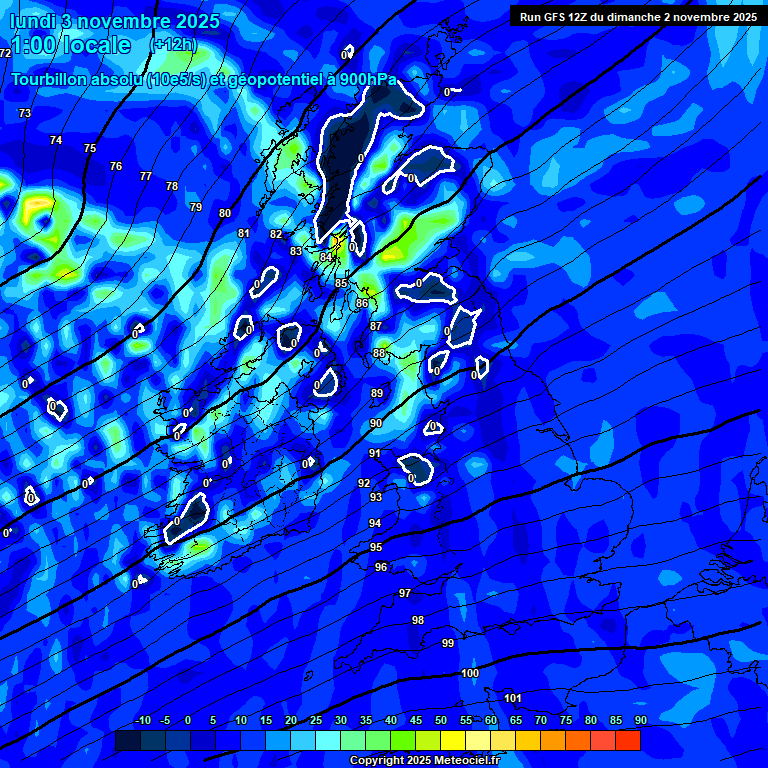
Task: Click the contour label 73 near the left edge
Action: (25, 114)
